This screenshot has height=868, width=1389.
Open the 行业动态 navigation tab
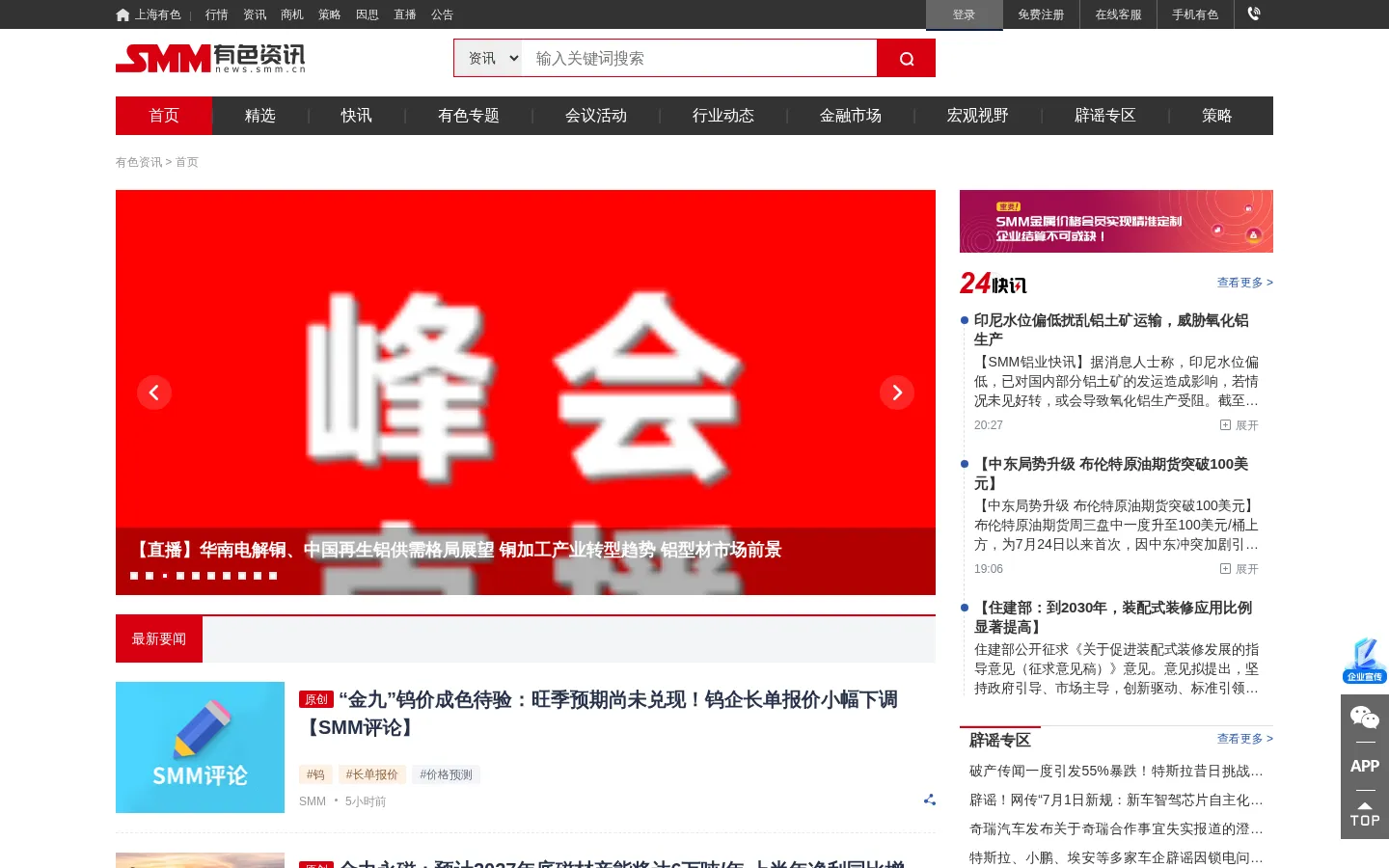tap(723, 116)
